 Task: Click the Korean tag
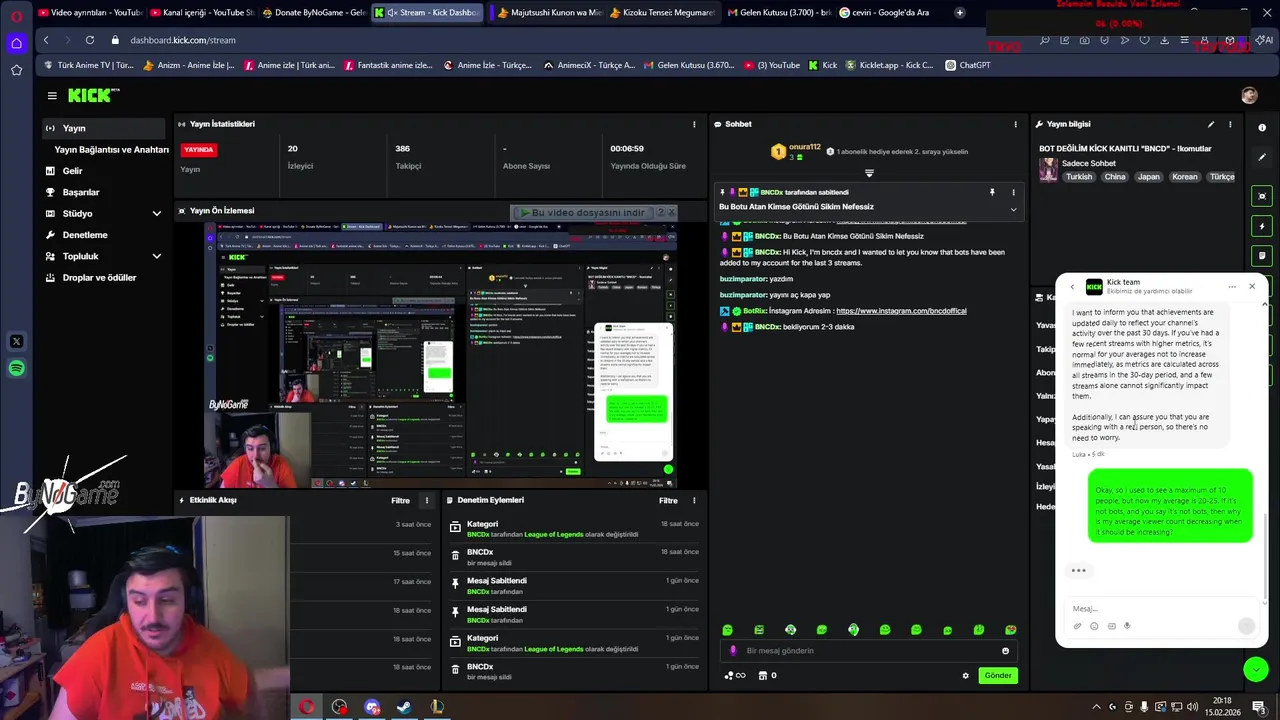point(1185,177)
